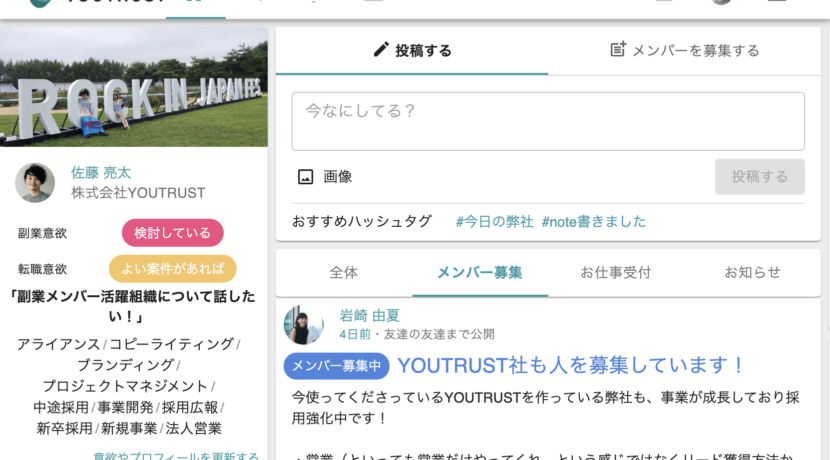The width and height of the screenshot is (830, 460).
Task: Click the ブランディング skill tag
Action: click(125, 365)
